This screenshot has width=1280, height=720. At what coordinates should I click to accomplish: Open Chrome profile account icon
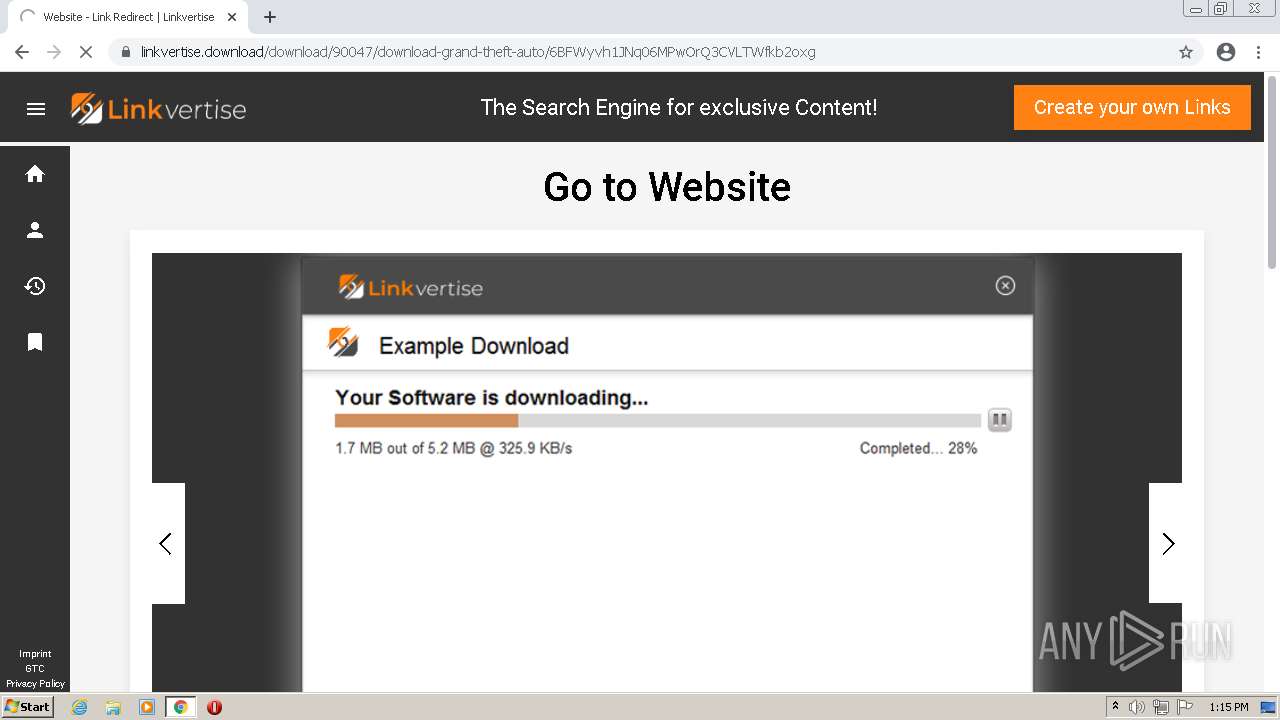click(x=1226, y=52)
